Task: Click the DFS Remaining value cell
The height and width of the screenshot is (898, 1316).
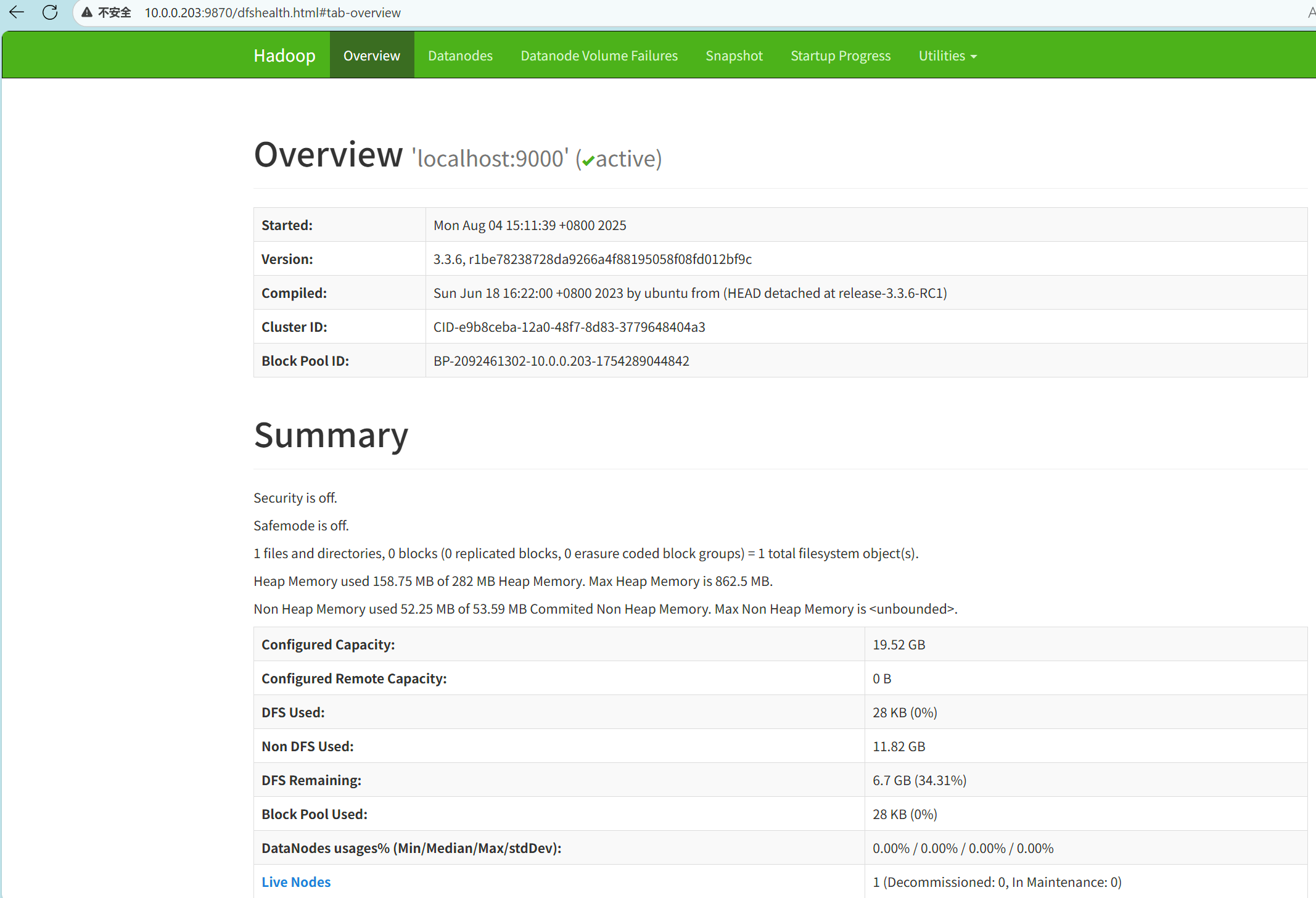Action: tap(919, 780)
